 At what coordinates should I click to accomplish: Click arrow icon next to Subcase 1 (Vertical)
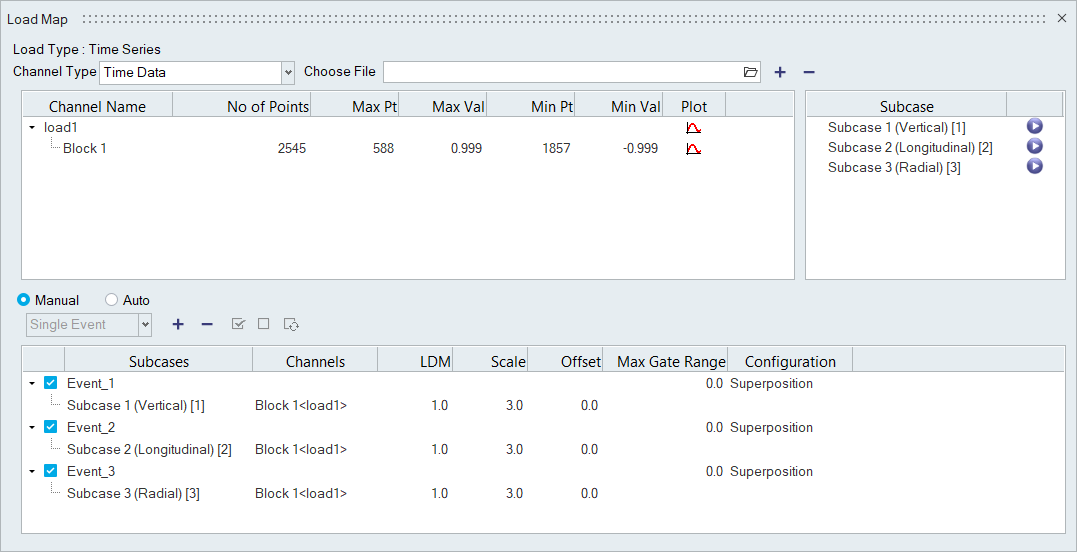pyautogui.click(x=1034, y=127)
